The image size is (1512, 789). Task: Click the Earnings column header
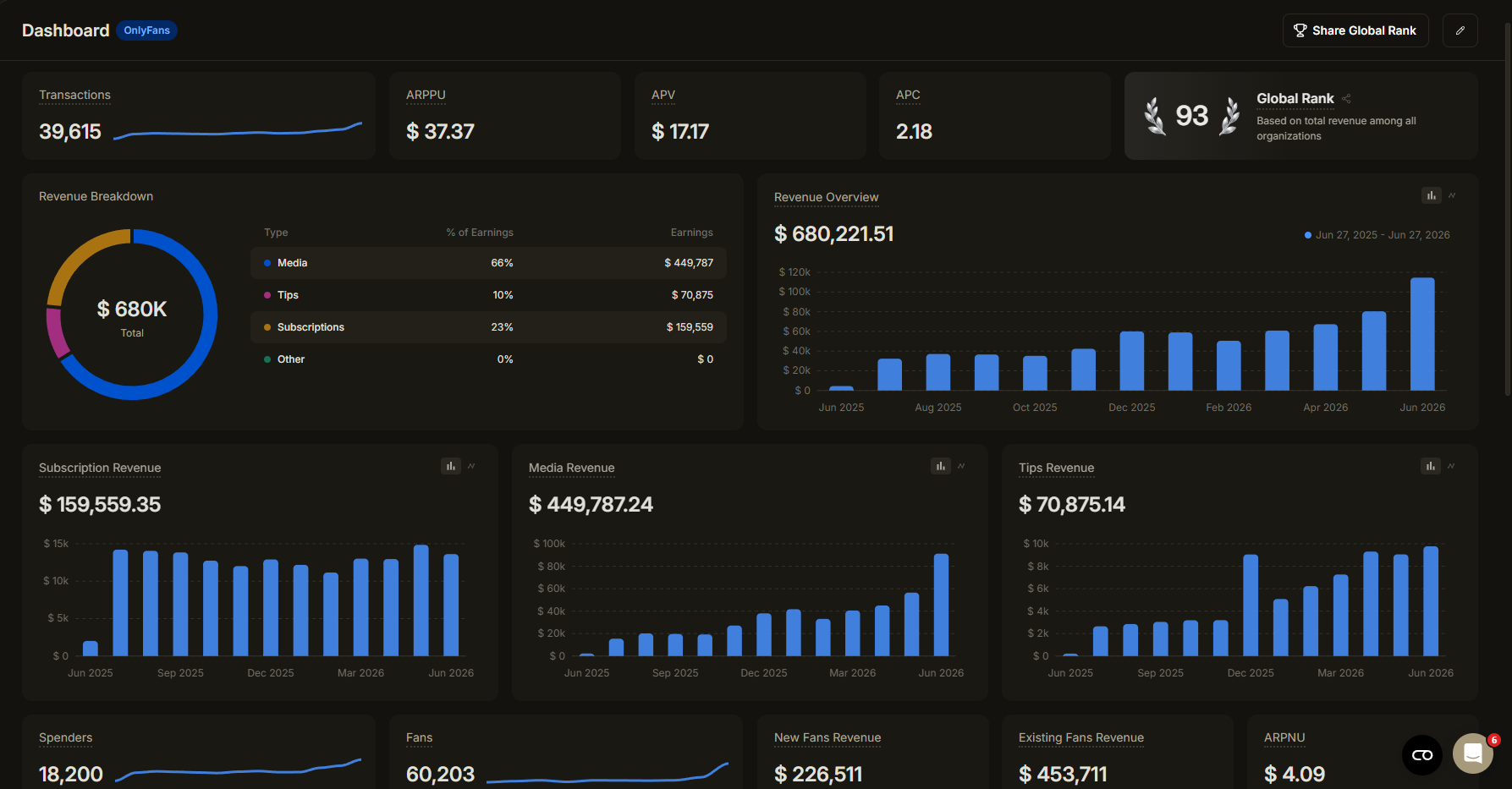[691, 233]
